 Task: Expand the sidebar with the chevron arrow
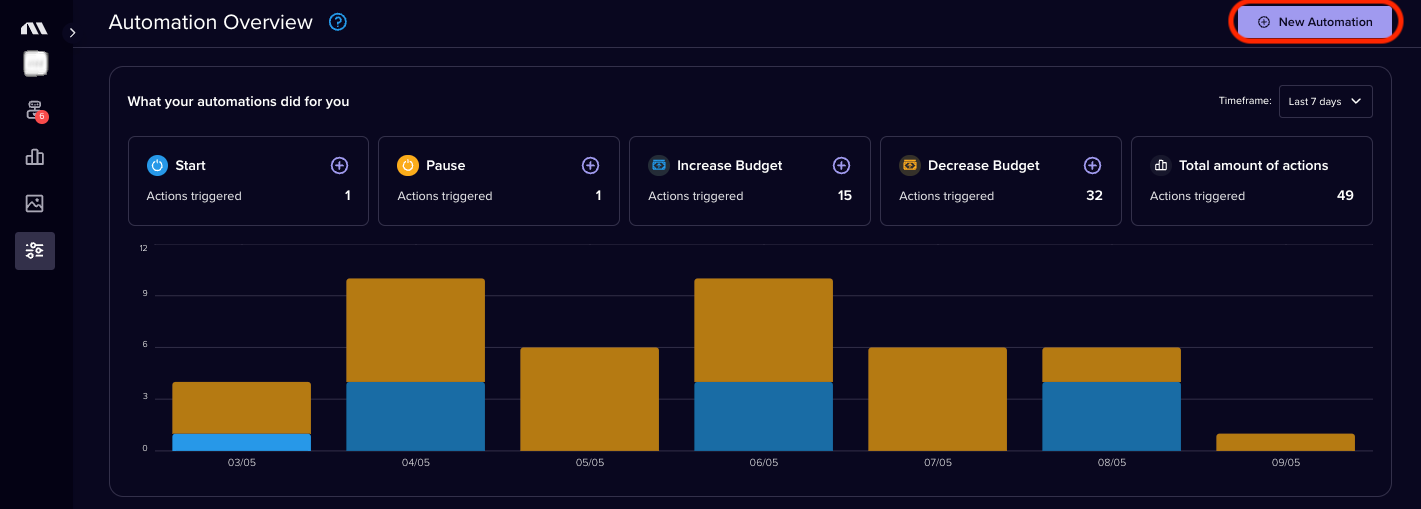pyautogui.click(x=72, y=33)
